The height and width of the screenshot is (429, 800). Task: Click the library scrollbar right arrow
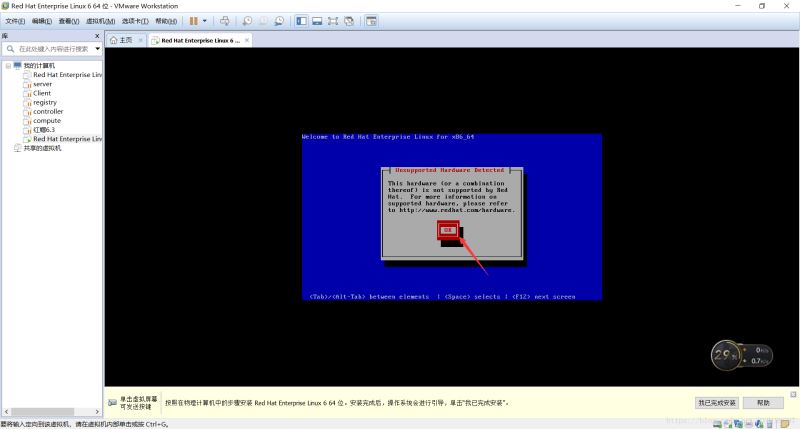(97, 411)
